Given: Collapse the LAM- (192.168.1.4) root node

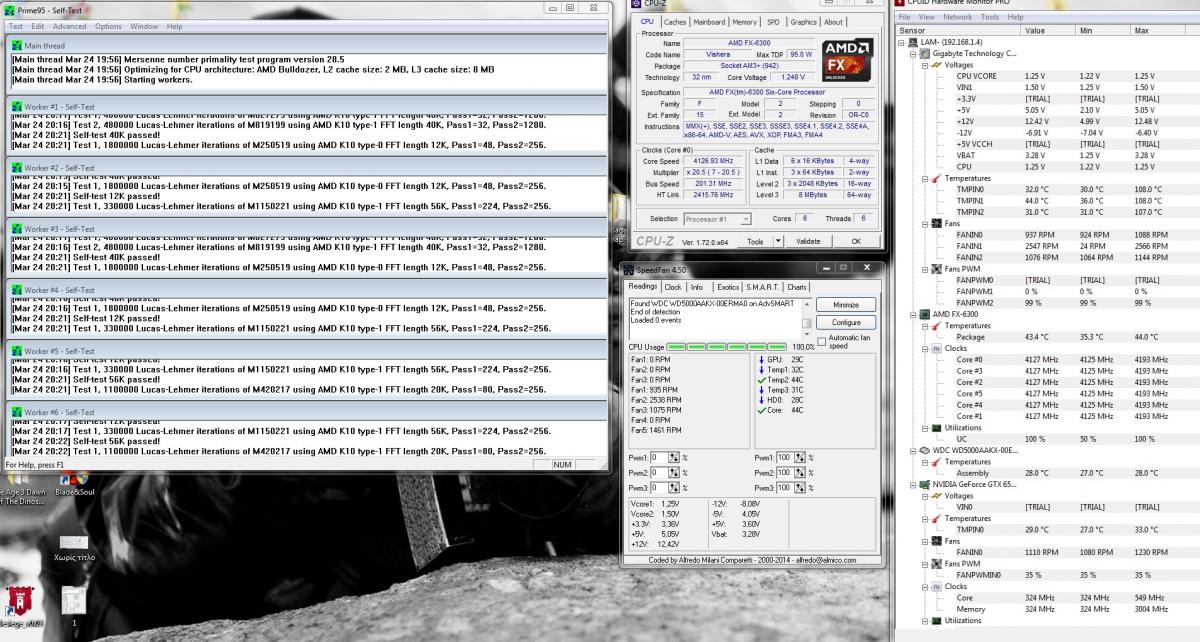Looking at the screenshot, I should pyautogui.click(x=901, y=42).
